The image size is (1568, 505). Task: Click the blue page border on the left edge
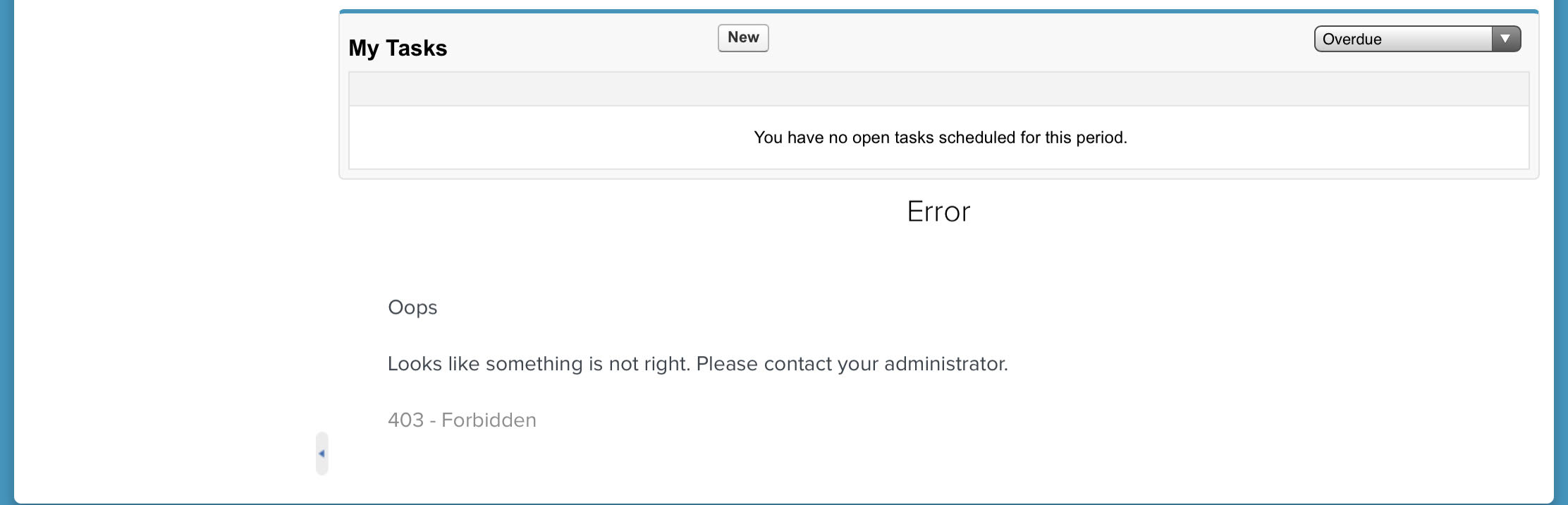6,253
